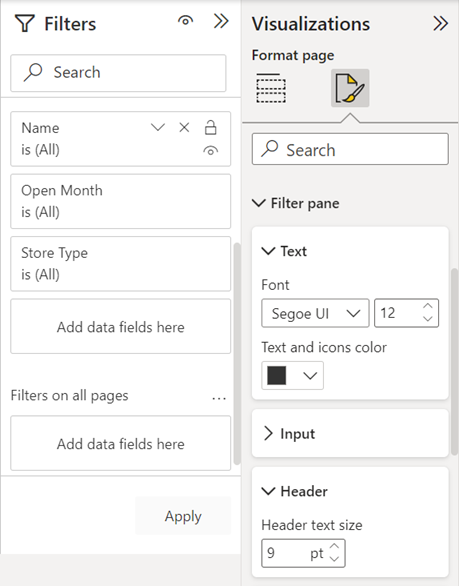The image size is (459, 586).
Task: Collapse the Visualizations pane with double chevron
Action: (440, 24)
